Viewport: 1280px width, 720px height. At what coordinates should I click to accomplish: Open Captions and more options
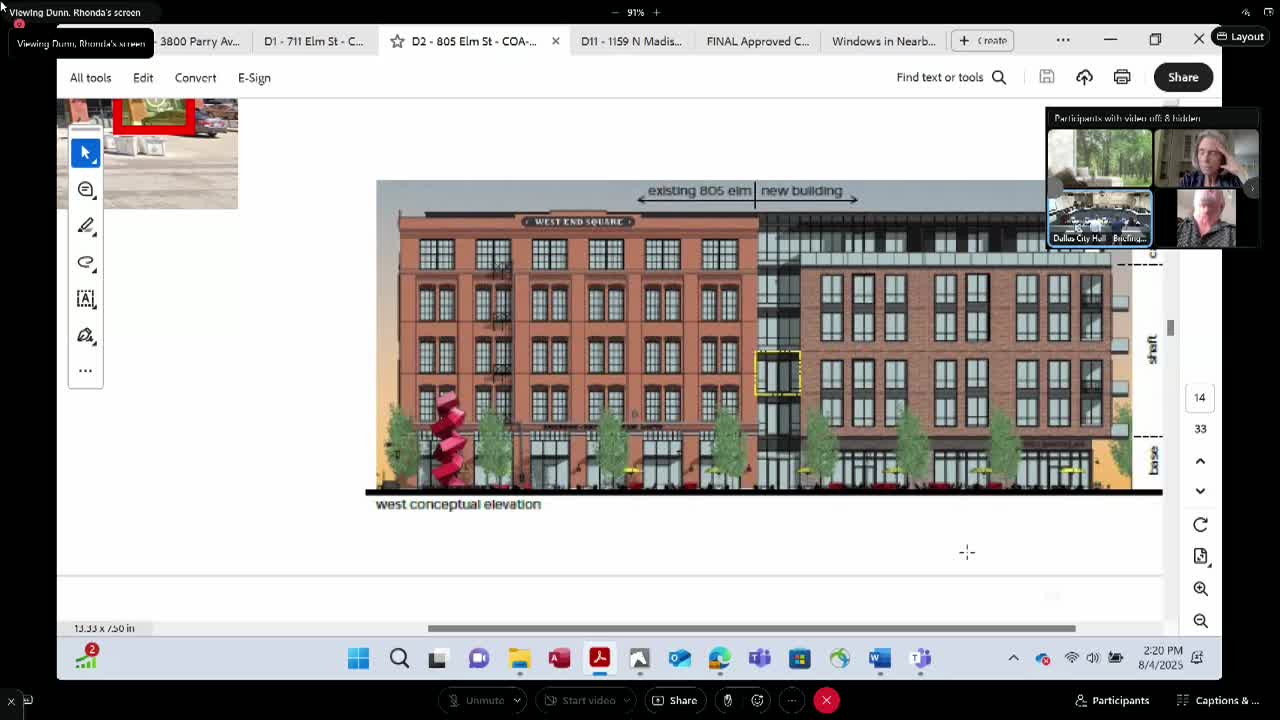tap(1217, 700)
